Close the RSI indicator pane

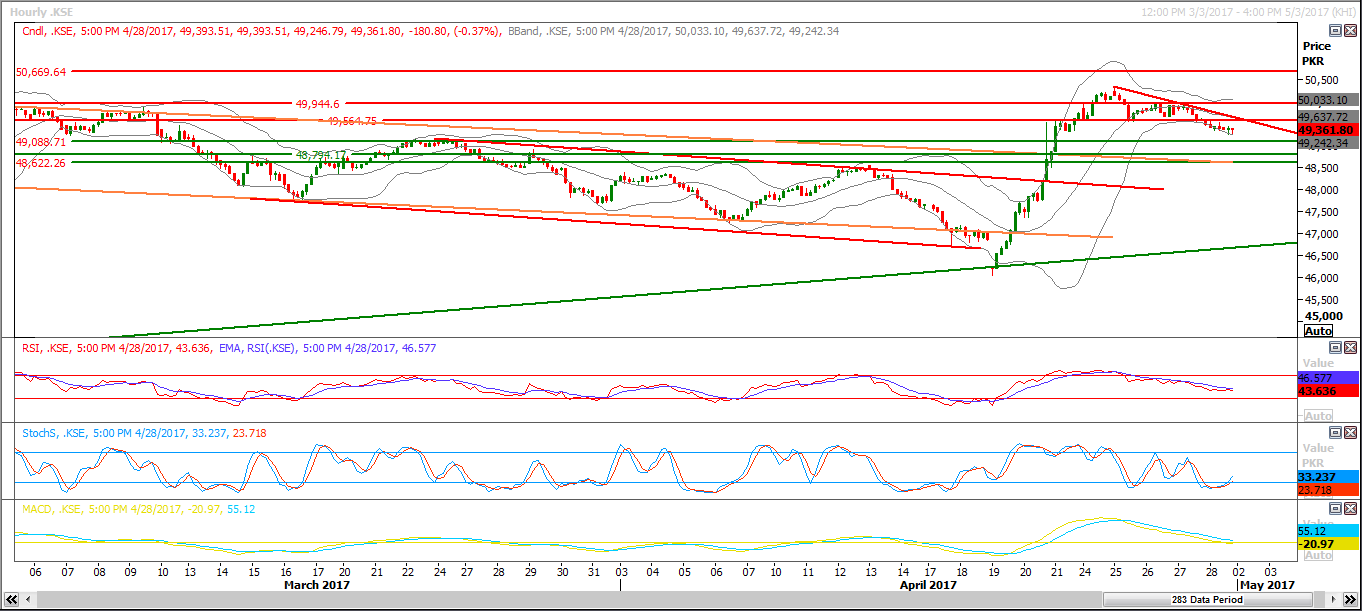coord(1350,347)
